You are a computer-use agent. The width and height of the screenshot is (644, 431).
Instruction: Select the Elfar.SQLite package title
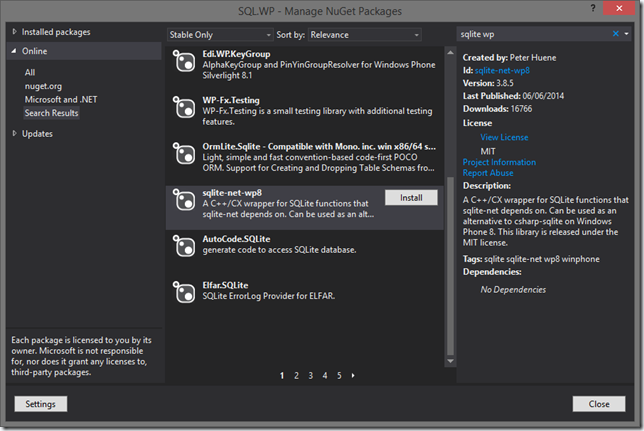(225, 285)
